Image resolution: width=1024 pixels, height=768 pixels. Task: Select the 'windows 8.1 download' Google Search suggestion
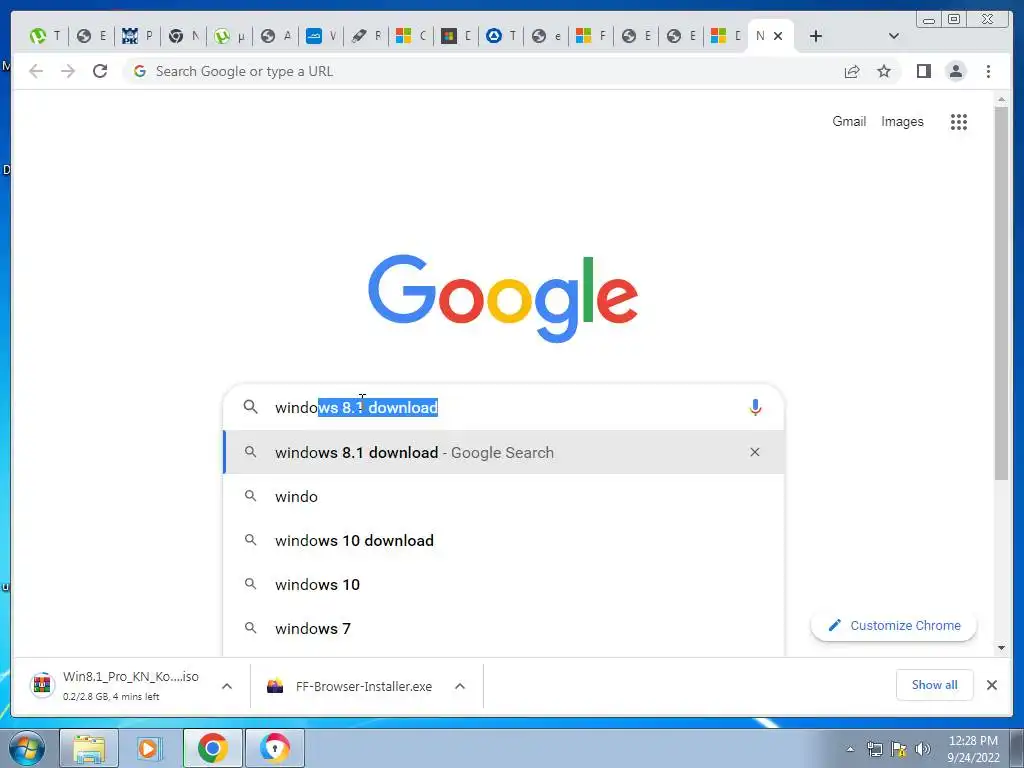503,452
